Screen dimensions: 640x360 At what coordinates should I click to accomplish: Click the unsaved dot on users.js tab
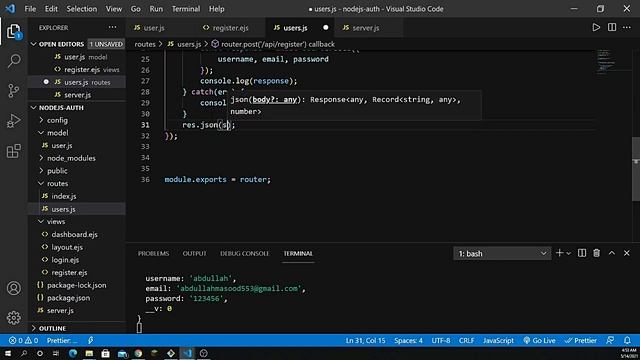326,28
